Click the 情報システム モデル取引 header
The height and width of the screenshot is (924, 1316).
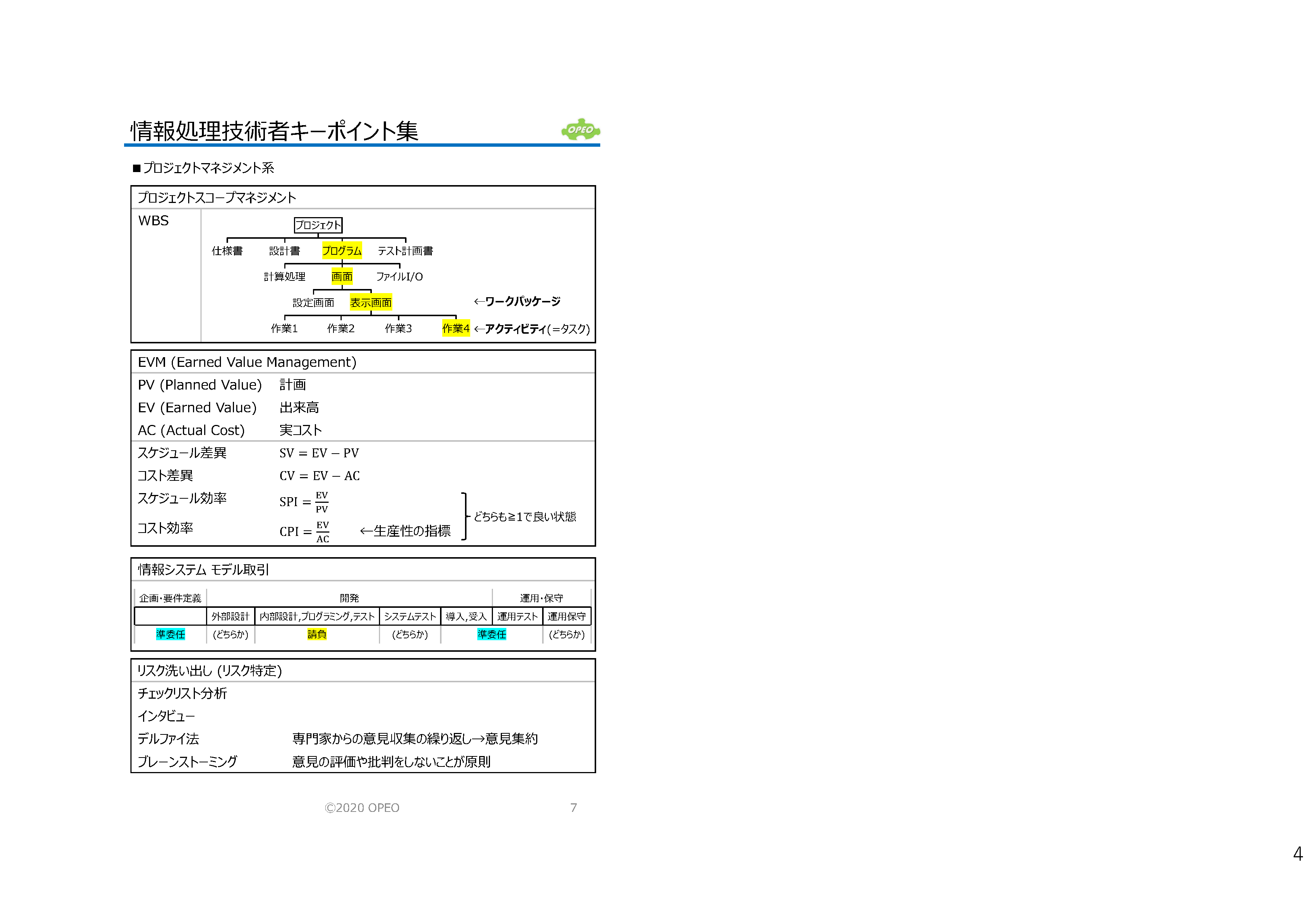[203, 569]
